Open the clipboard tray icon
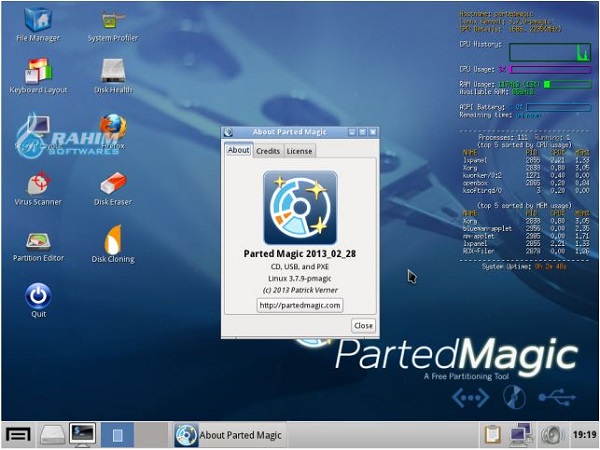Image resolution: width=600 pixels, height=450 pixels. point(492,435)
